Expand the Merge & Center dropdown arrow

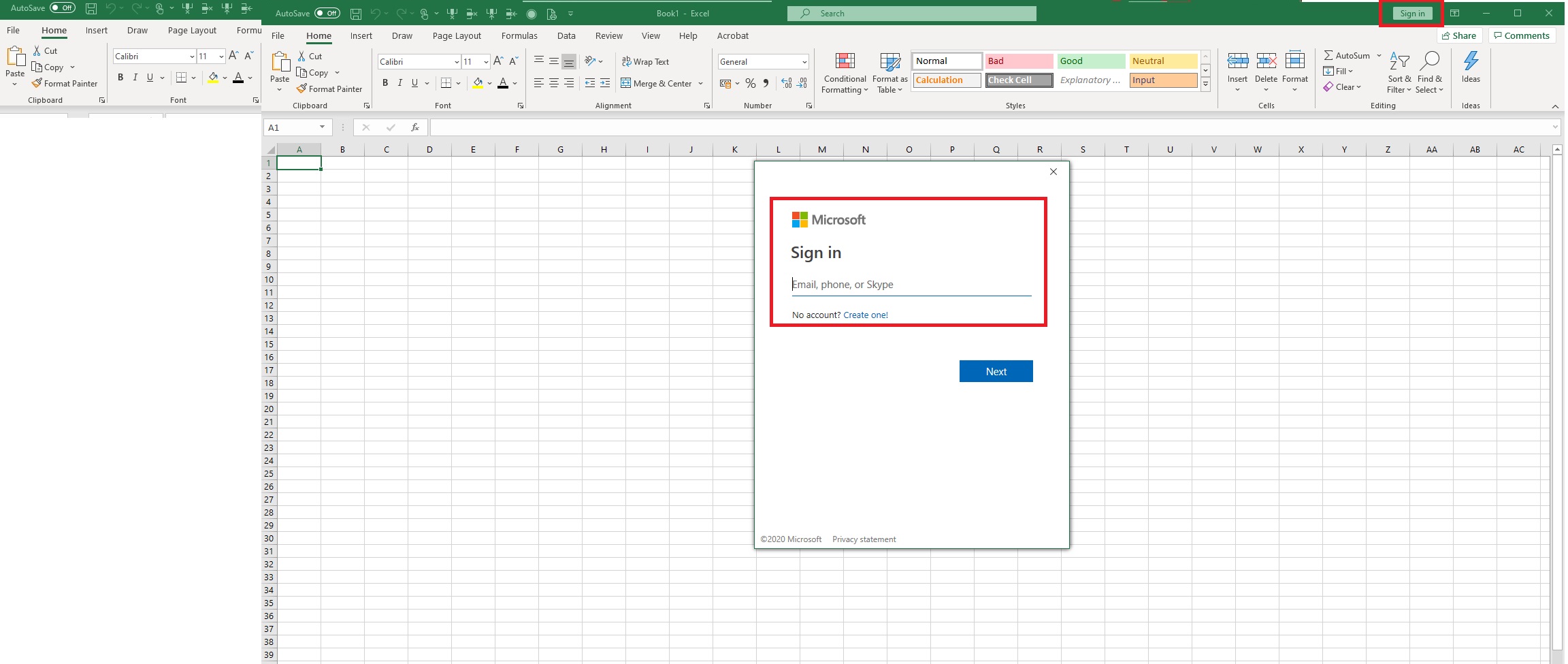tap(700, 83)
